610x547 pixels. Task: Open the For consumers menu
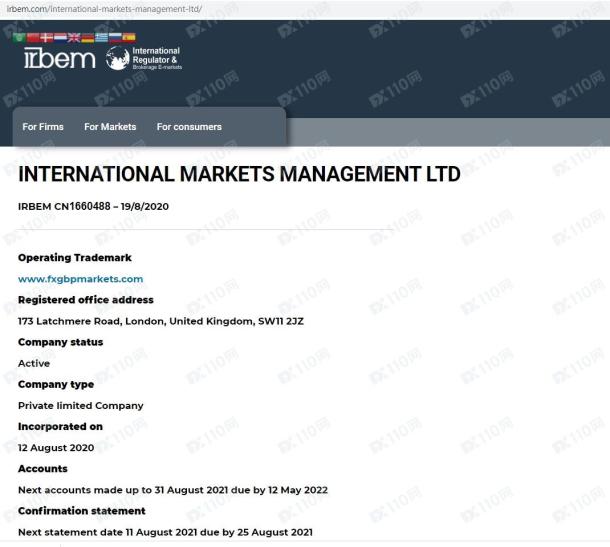(189, 127)
